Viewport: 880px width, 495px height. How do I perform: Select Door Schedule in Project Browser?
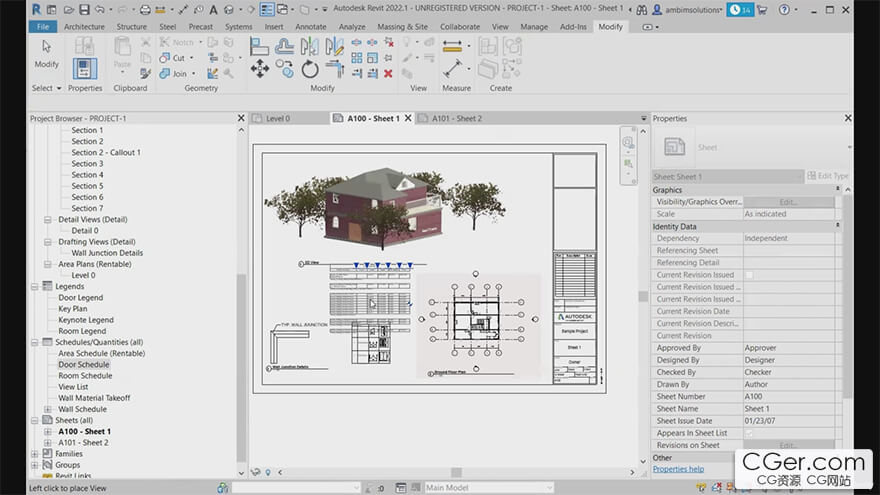[x=84, y=365]
